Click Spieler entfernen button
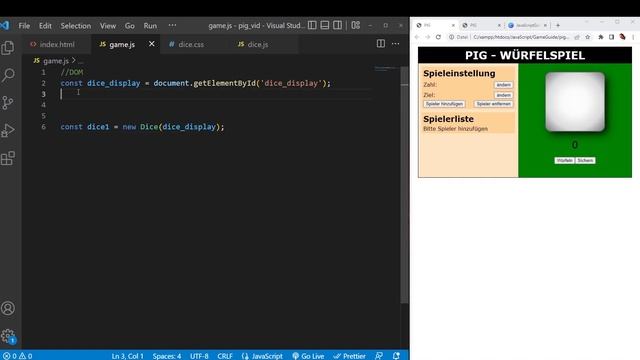This screenshot has height=360, width=640. (493, 104)
